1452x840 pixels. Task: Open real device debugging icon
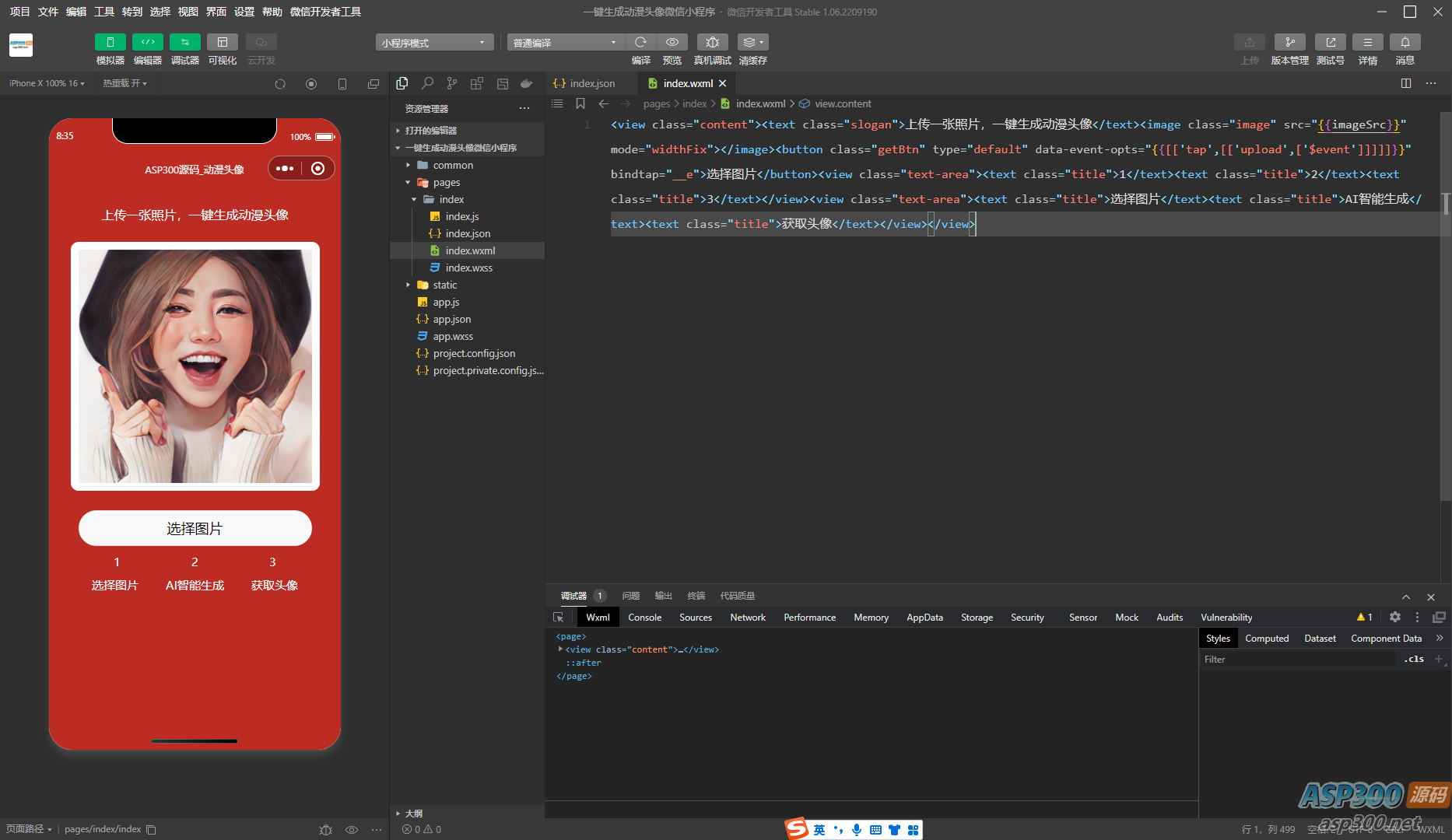(x=712, y=42)
